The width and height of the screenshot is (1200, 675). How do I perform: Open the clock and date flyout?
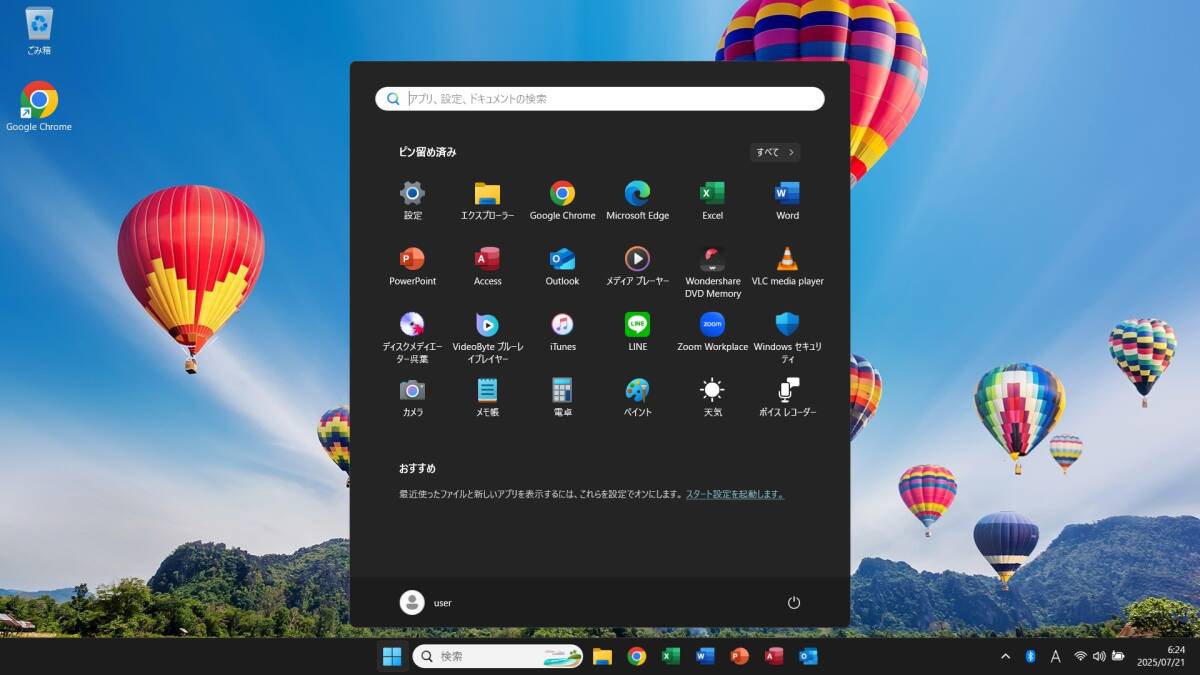(x=1161, y=656)
